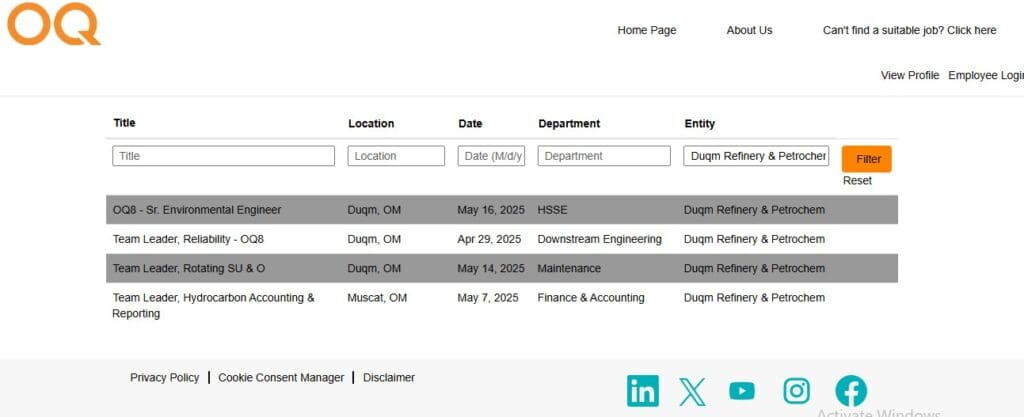
Task: Focus the Department filter input field
Action: click(604, 156)
